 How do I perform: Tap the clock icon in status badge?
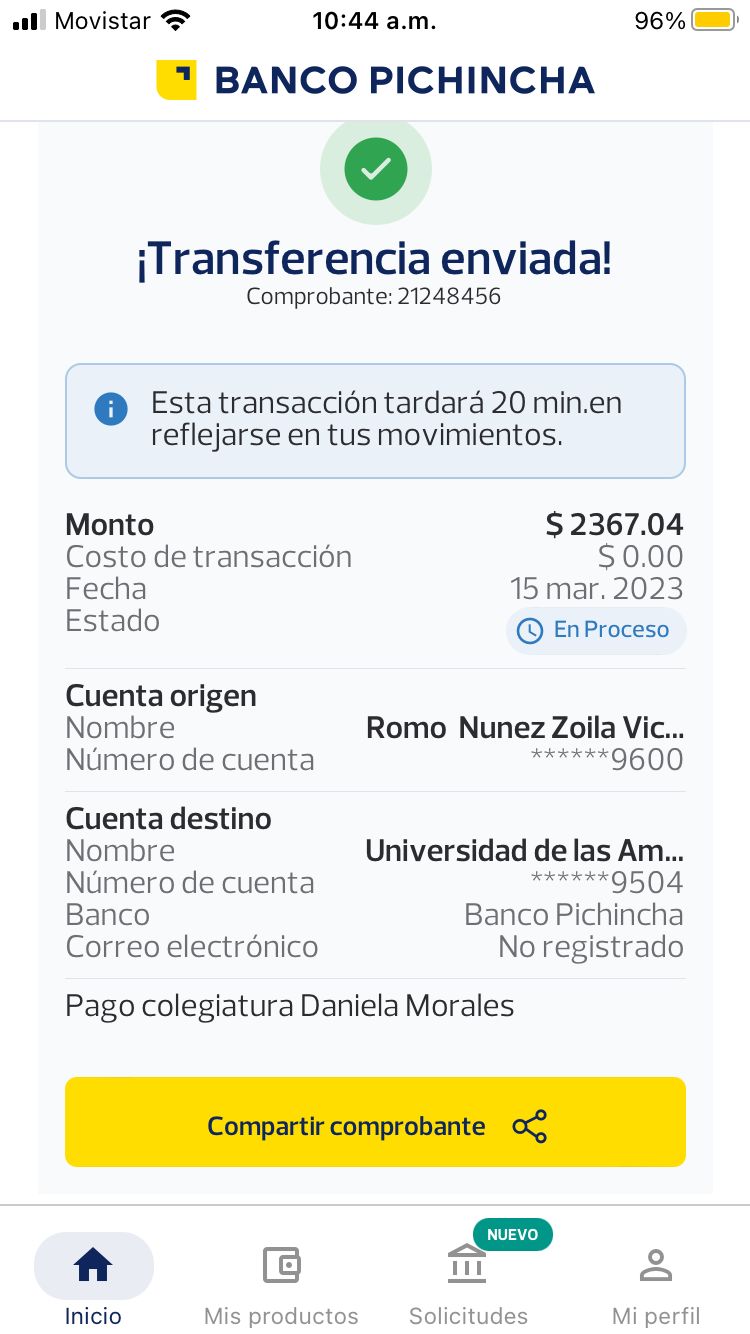pyautogui.click(x=529, y=630)
